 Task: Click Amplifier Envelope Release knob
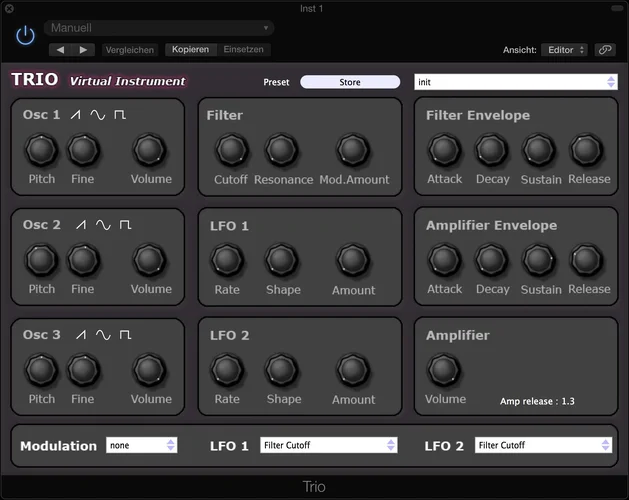click(586, 260)
